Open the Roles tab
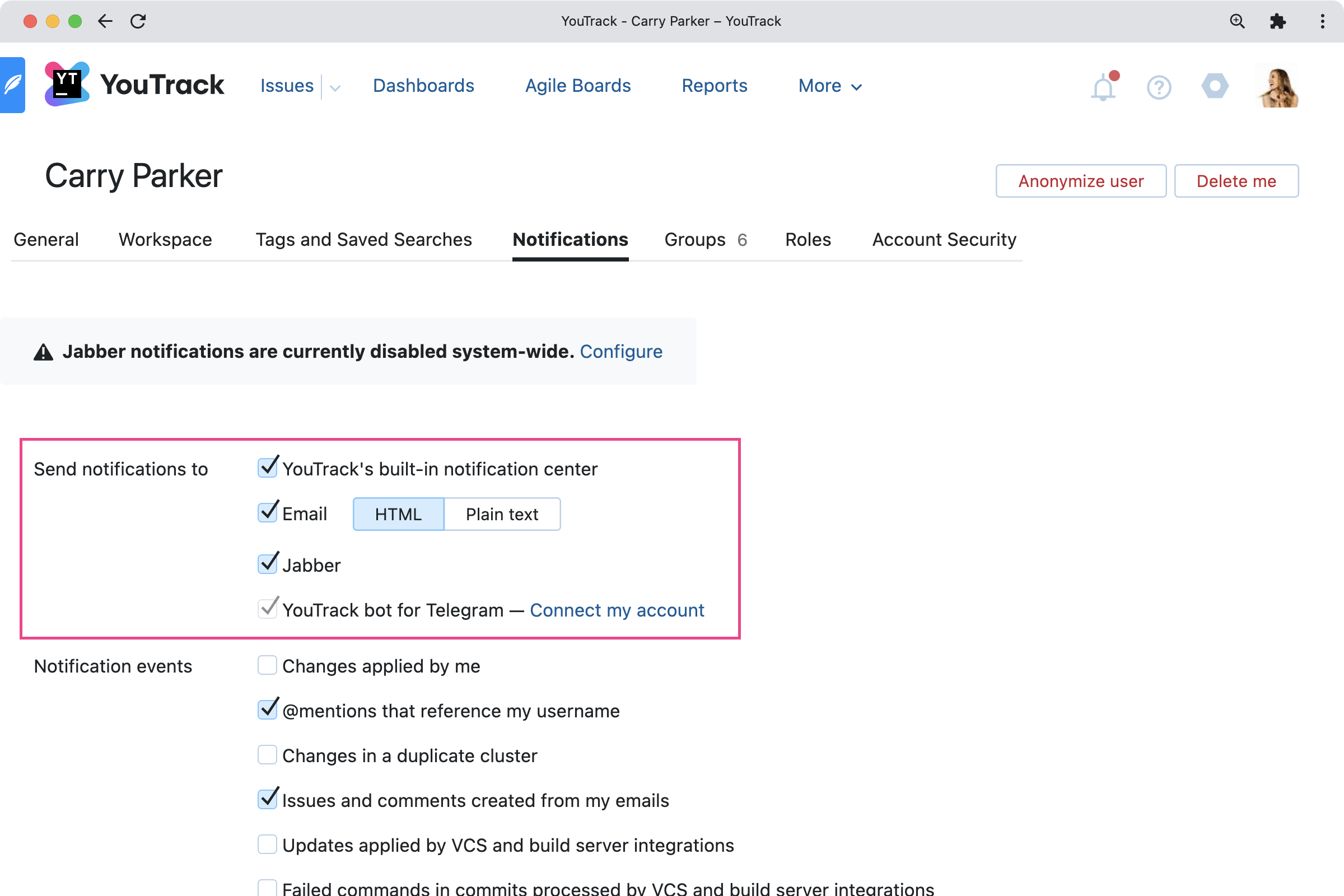This screenshot has height=896, width=1344. coord(808,240)
